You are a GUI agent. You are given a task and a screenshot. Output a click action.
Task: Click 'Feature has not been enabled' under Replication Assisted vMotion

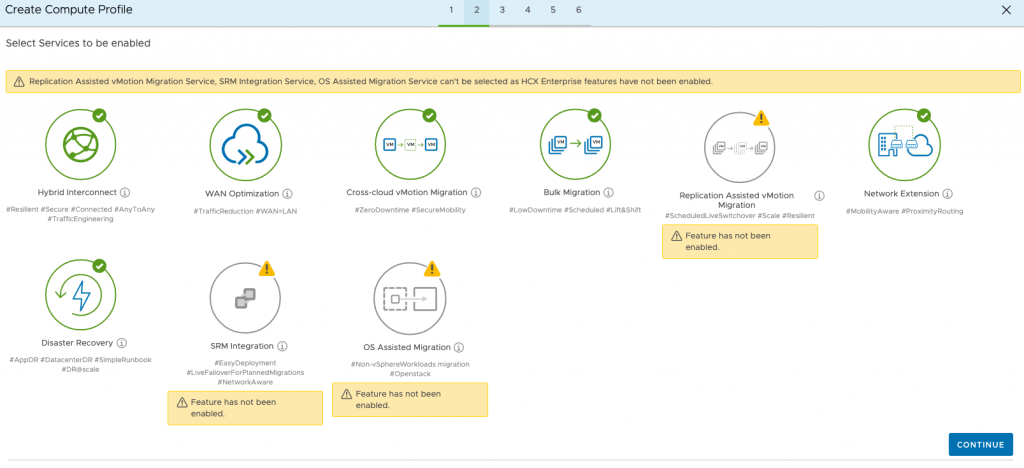(x=739, y=242)
